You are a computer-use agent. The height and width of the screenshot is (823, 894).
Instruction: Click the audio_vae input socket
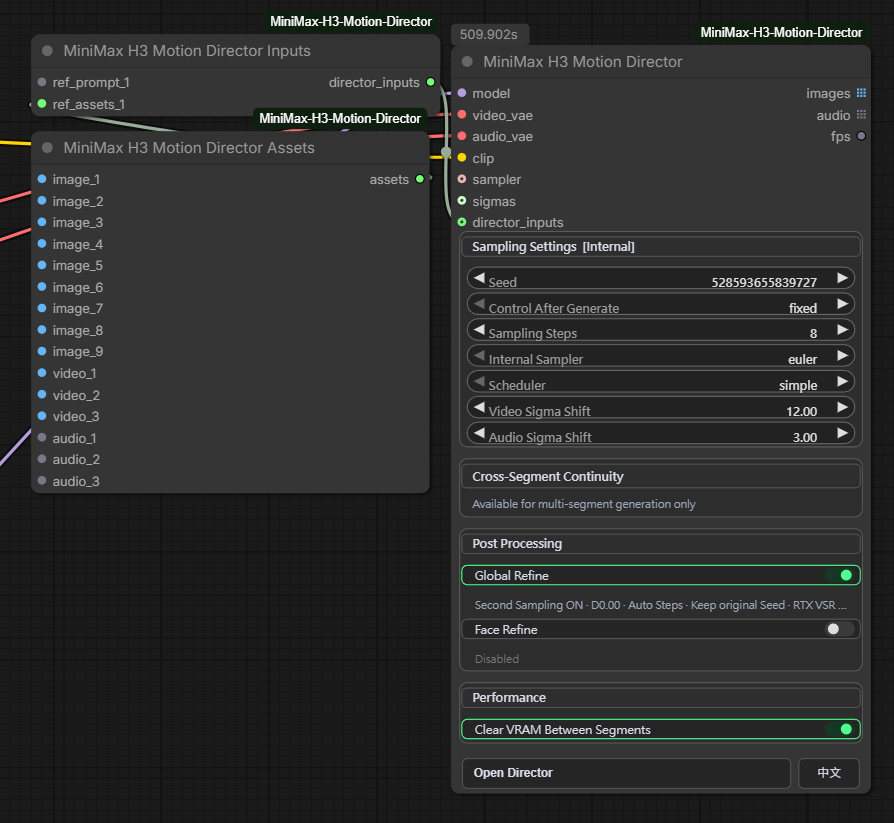462,136
